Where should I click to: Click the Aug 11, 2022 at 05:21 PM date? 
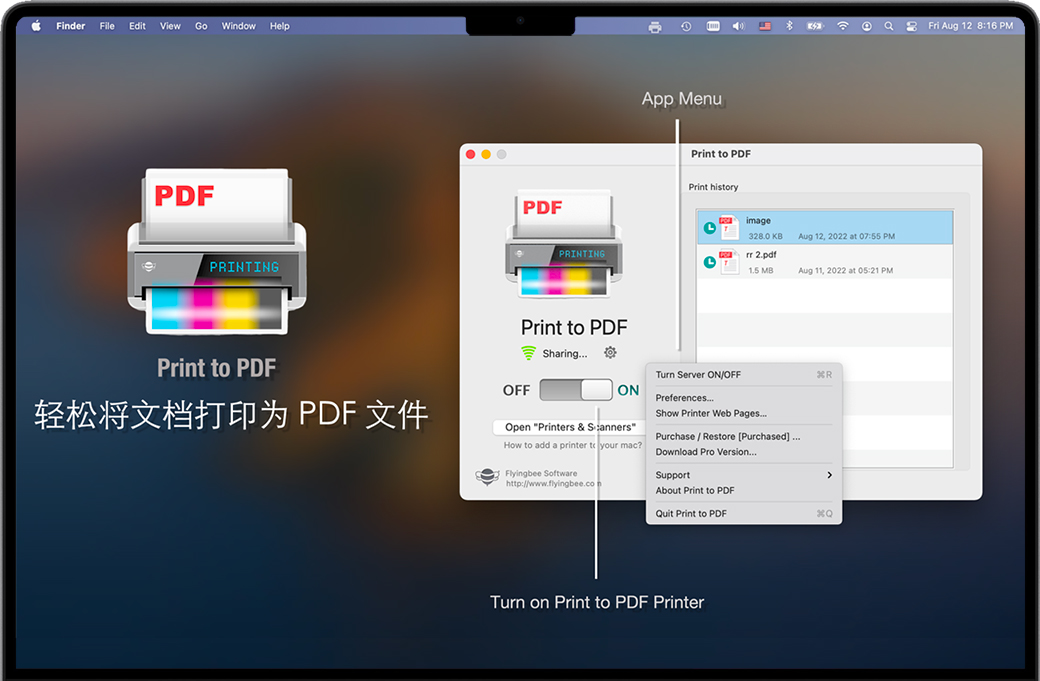coord(846,271)
